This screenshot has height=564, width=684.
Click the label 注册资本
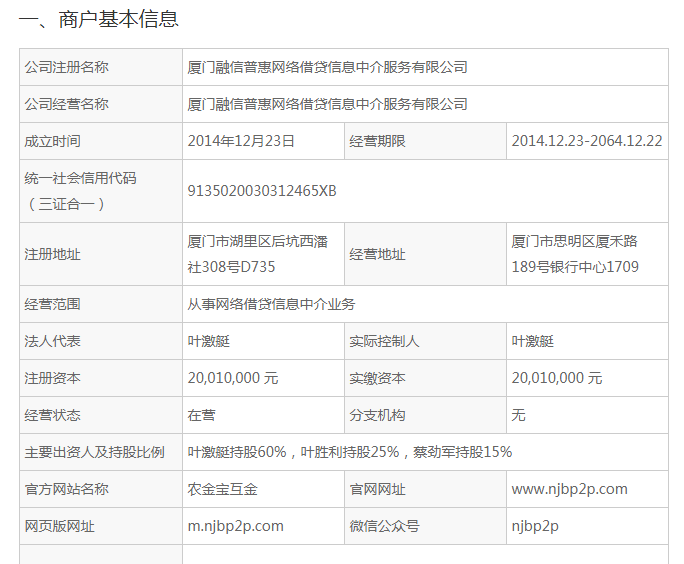tap(52, 378)
